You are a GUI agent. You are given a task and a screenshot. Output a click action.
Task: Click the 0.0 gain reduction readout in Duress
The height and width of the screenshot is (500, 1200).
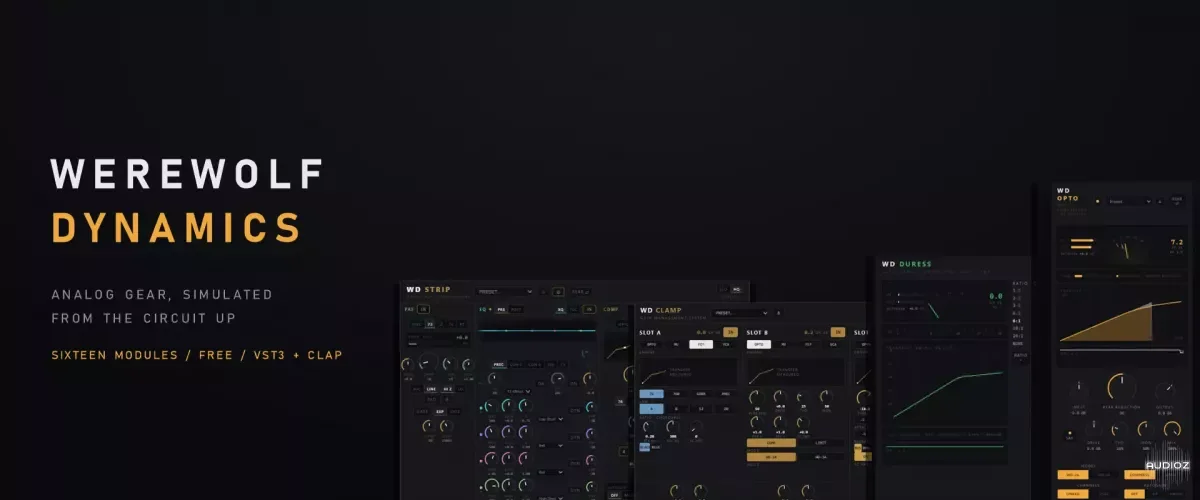(x=996, y=296)
